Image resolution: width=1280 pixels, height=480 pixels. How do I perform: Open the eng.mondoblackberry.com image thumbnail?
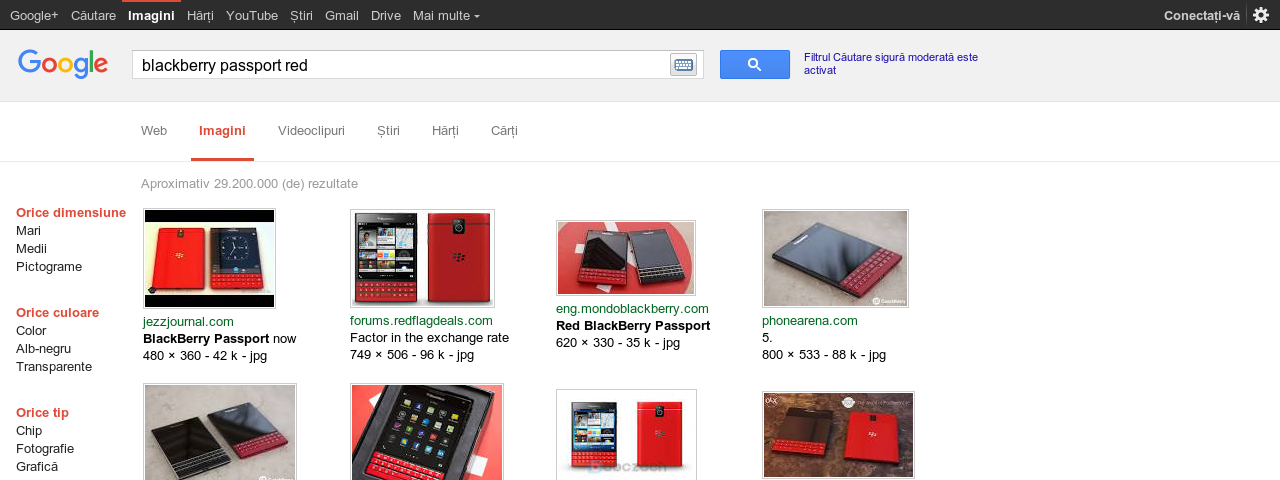(626, 258)
